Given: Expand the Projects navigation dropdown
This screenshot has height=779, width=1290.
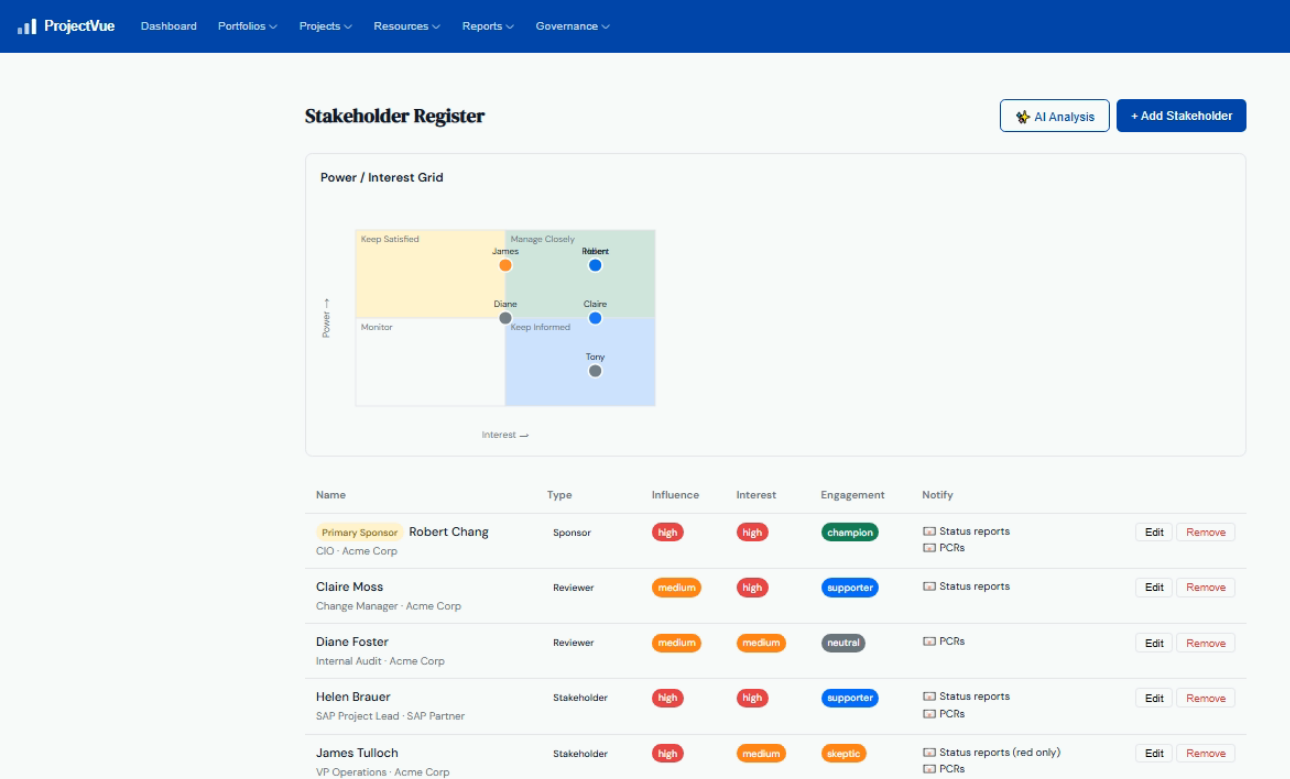Looking at the screenshot, I should tap(326, 26).
